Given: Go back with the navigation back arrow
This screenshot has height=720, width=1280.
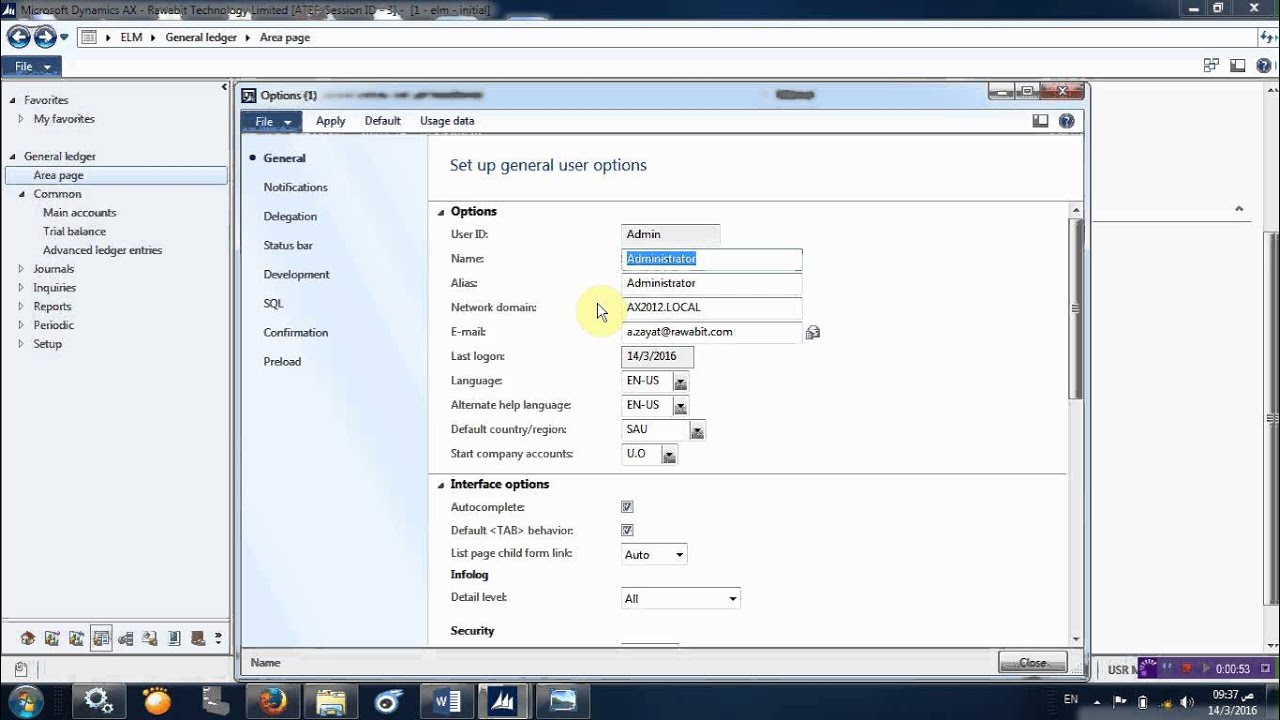Looking at the screenshot, I should pyautogui.click(x=18, y=37).
